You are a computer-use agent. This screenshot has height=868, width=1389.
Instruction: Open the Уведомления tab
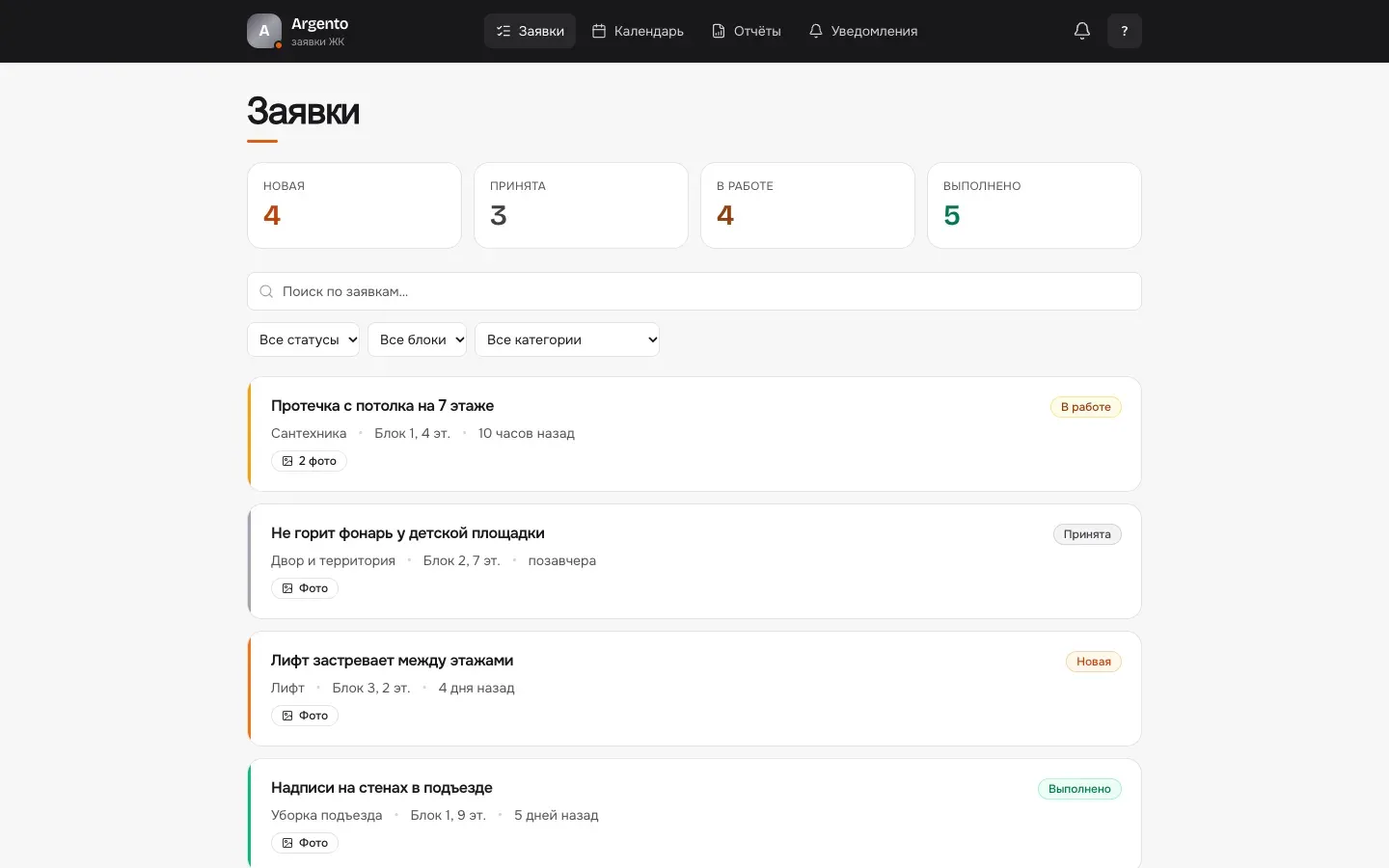[863, 31]
